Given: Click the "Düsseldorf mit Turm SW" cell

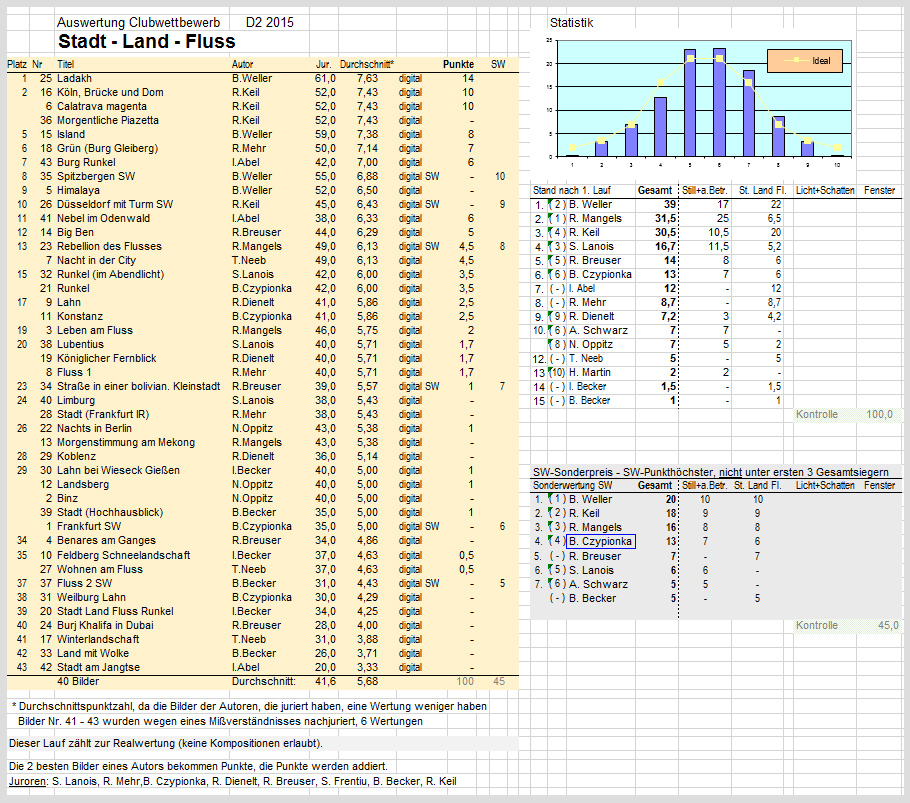Looking at the screenshot, I should pos(115,204).
